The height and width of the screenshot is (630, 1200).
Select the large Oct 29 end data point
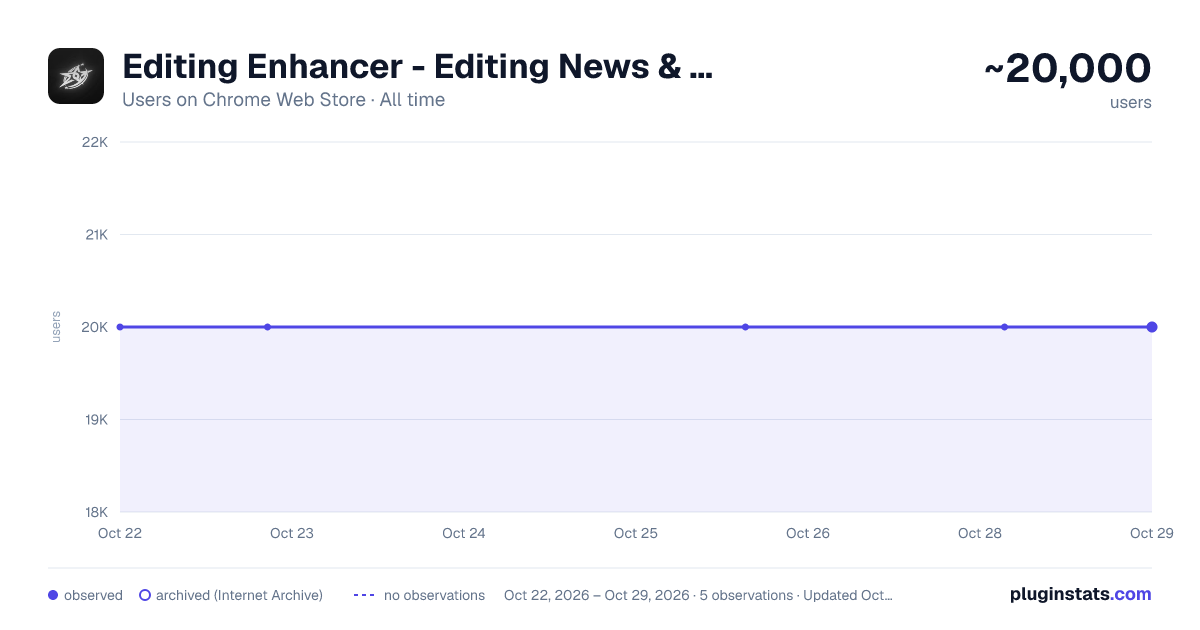coord(1152,327)
